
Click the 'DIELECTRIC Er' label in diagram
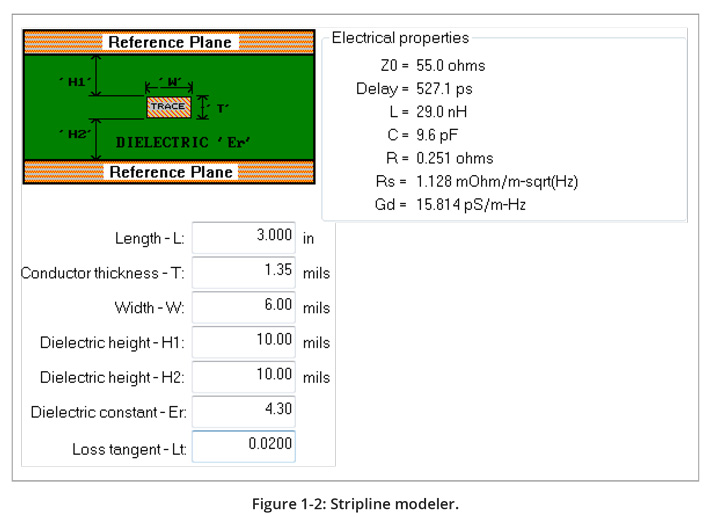(x=183, y=142)
